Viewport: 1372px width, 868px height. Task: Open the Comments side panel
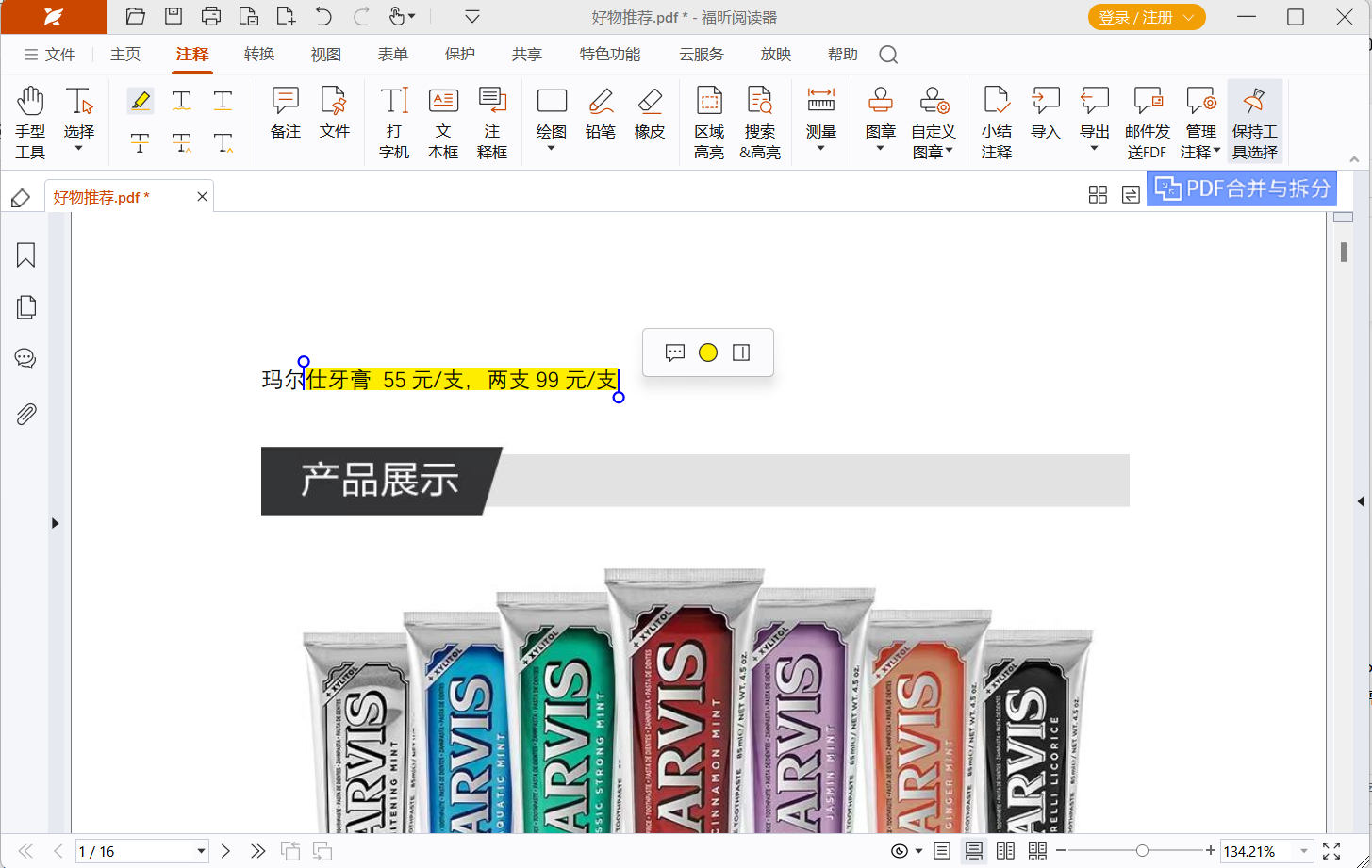click(25, 358)
